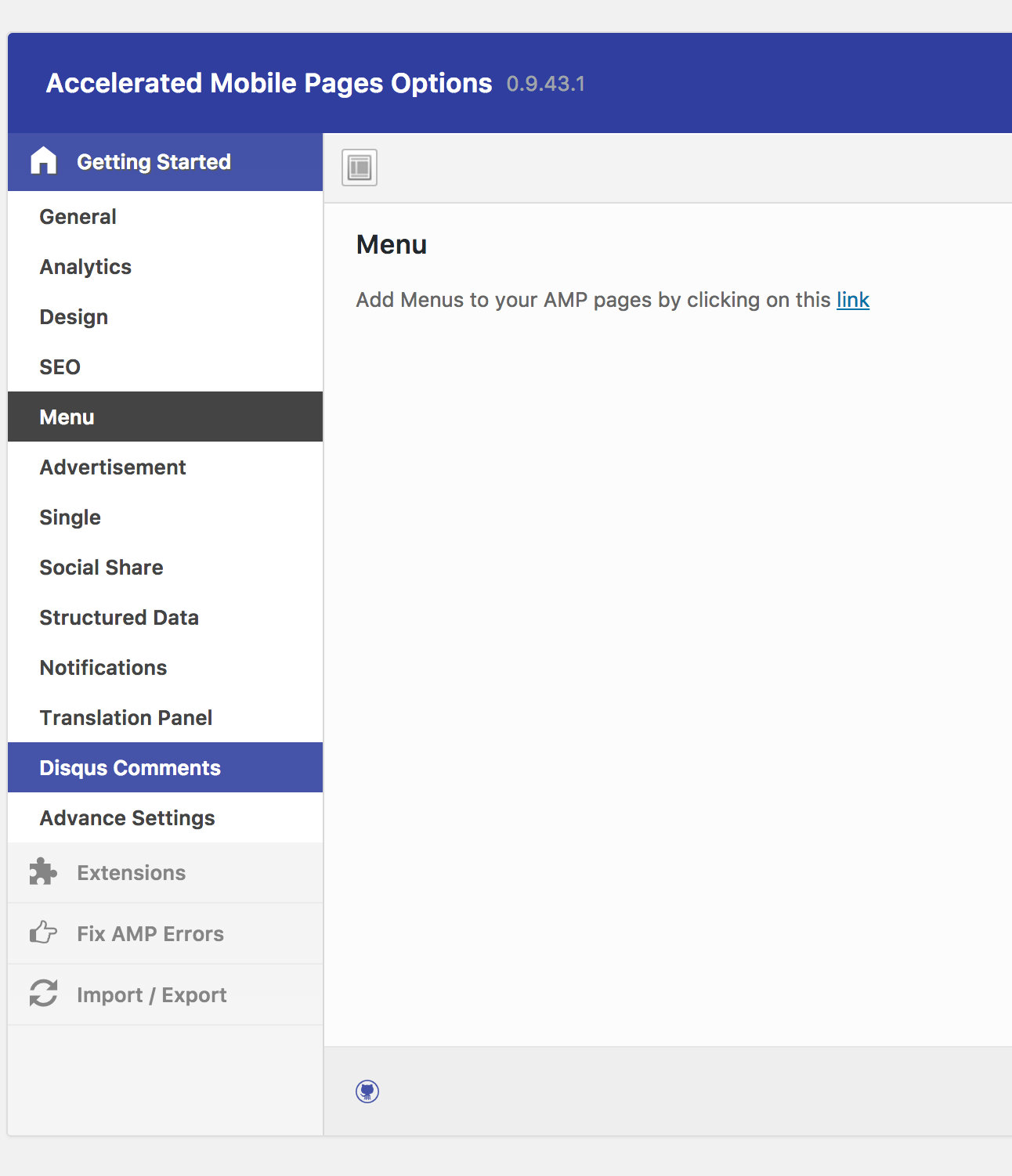Open the Notifications section
This screenshot has height=1176, width=1012.
103,668
